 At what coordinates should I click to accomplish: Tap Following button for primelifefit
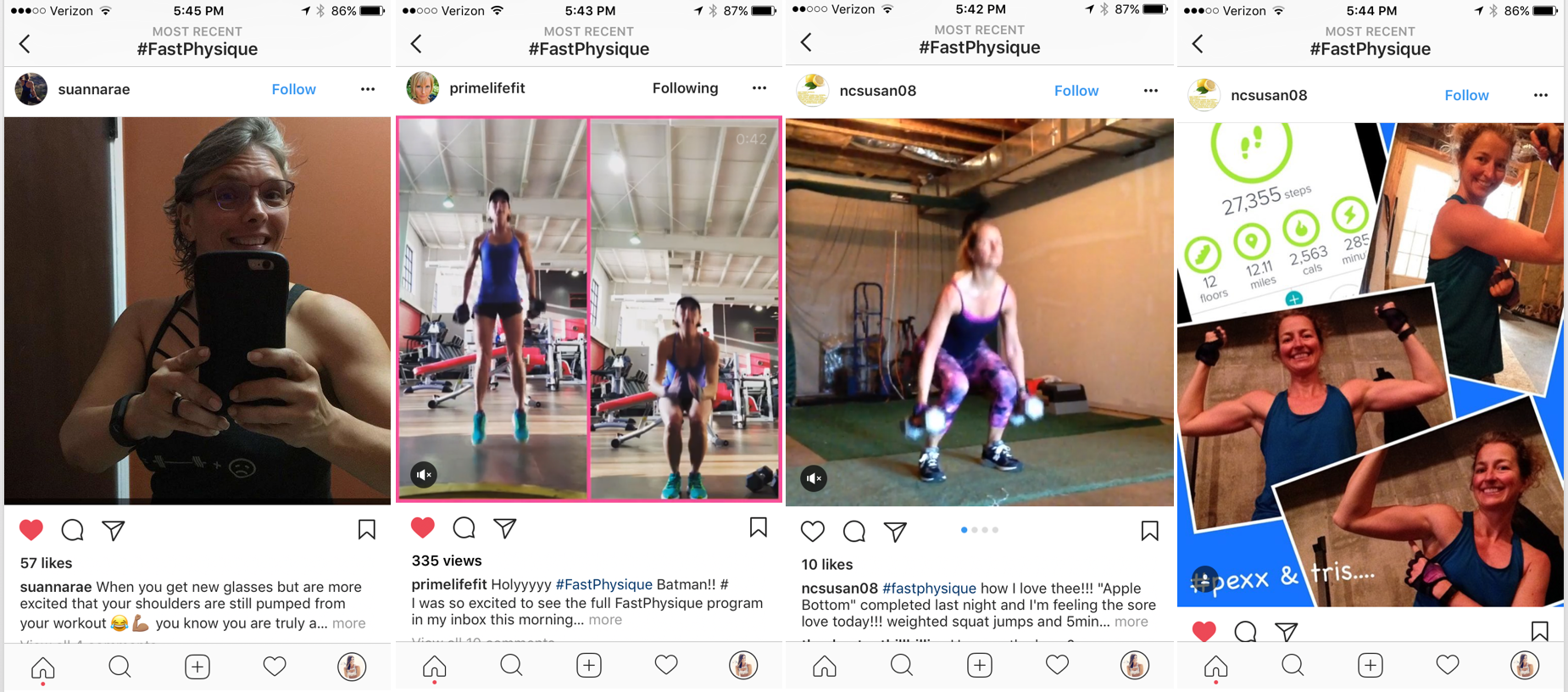(686, 87)
